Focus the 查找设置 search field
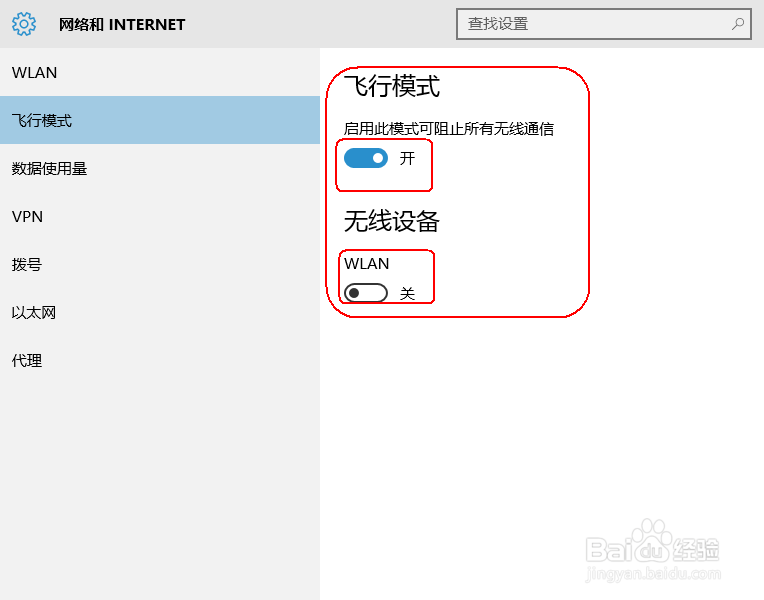 click(604, 23)
